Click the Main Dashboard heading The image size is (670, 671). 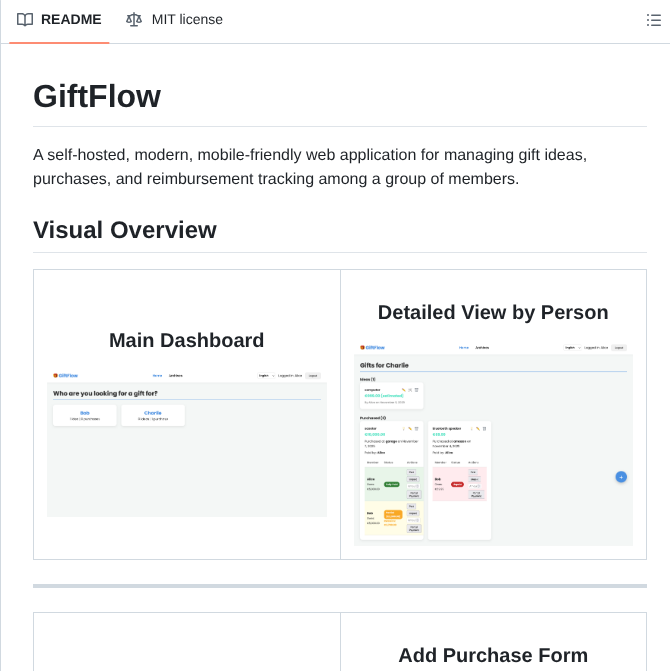187,340
